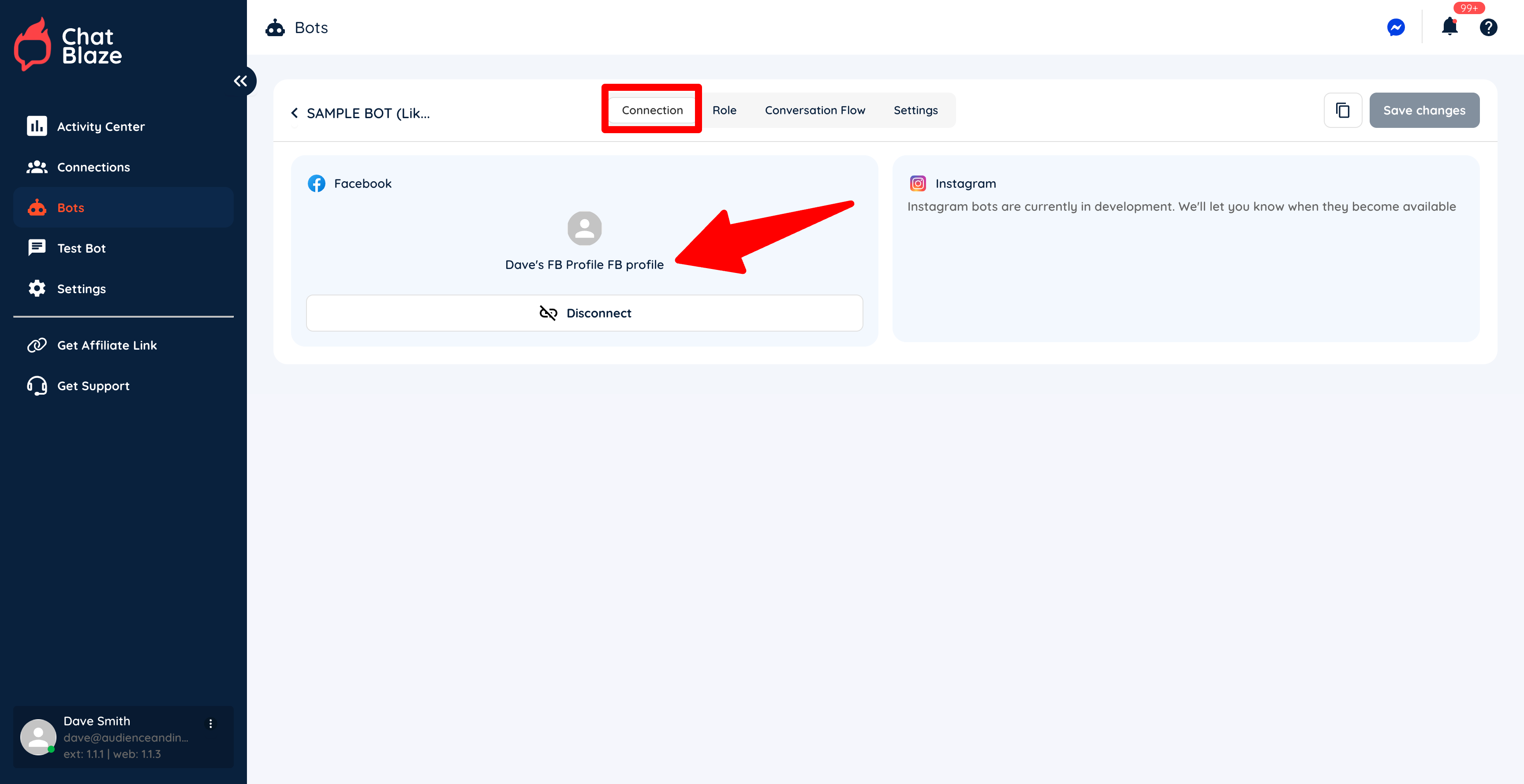This screenshot has height=784, width=1524.
Task: Click the Save changes button
Action: (x=1424, y=110)
